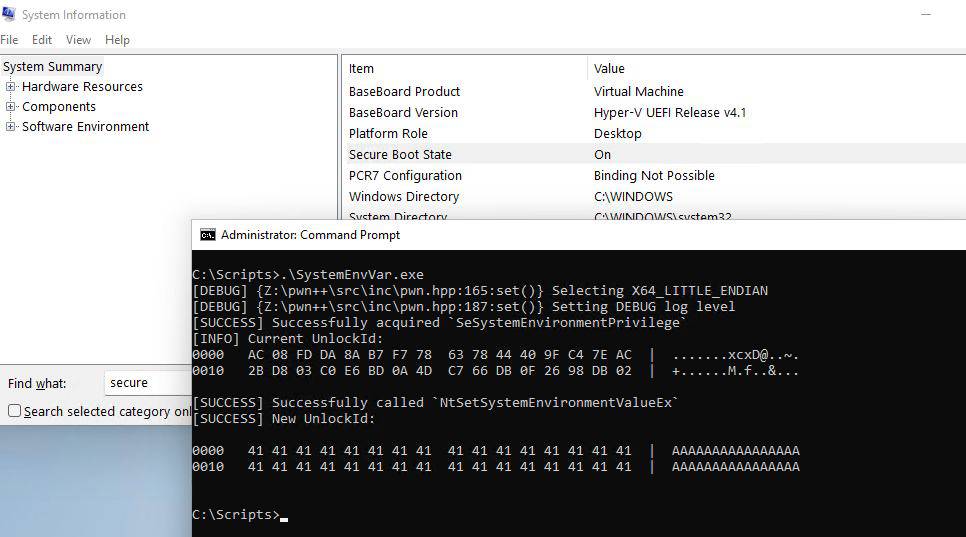Expand the Software Environment tree node
Image resolution: width=966 pixels, height=537 pixels.
tap(11, 127)
